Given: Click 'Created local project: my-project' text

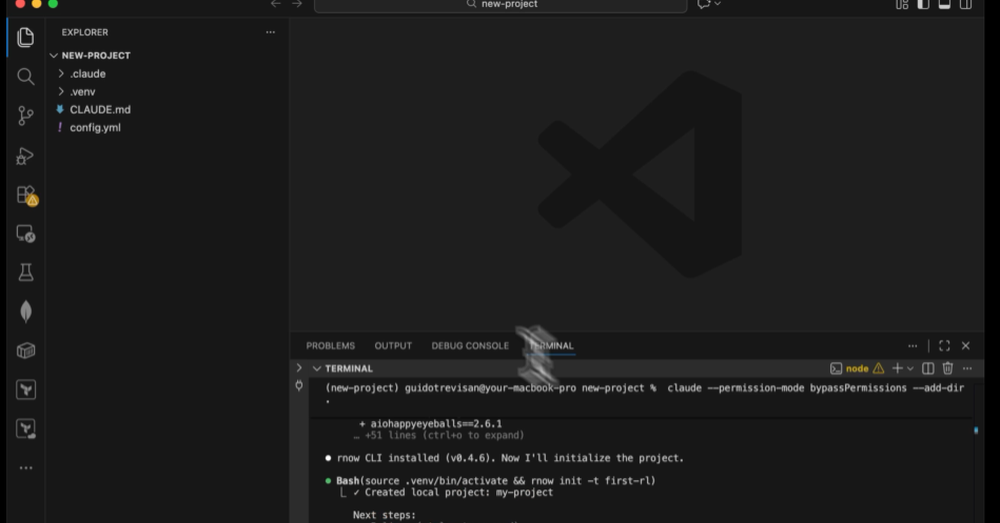Looking at the screenshot, I should pyautogui.click(x=459, y=492).
